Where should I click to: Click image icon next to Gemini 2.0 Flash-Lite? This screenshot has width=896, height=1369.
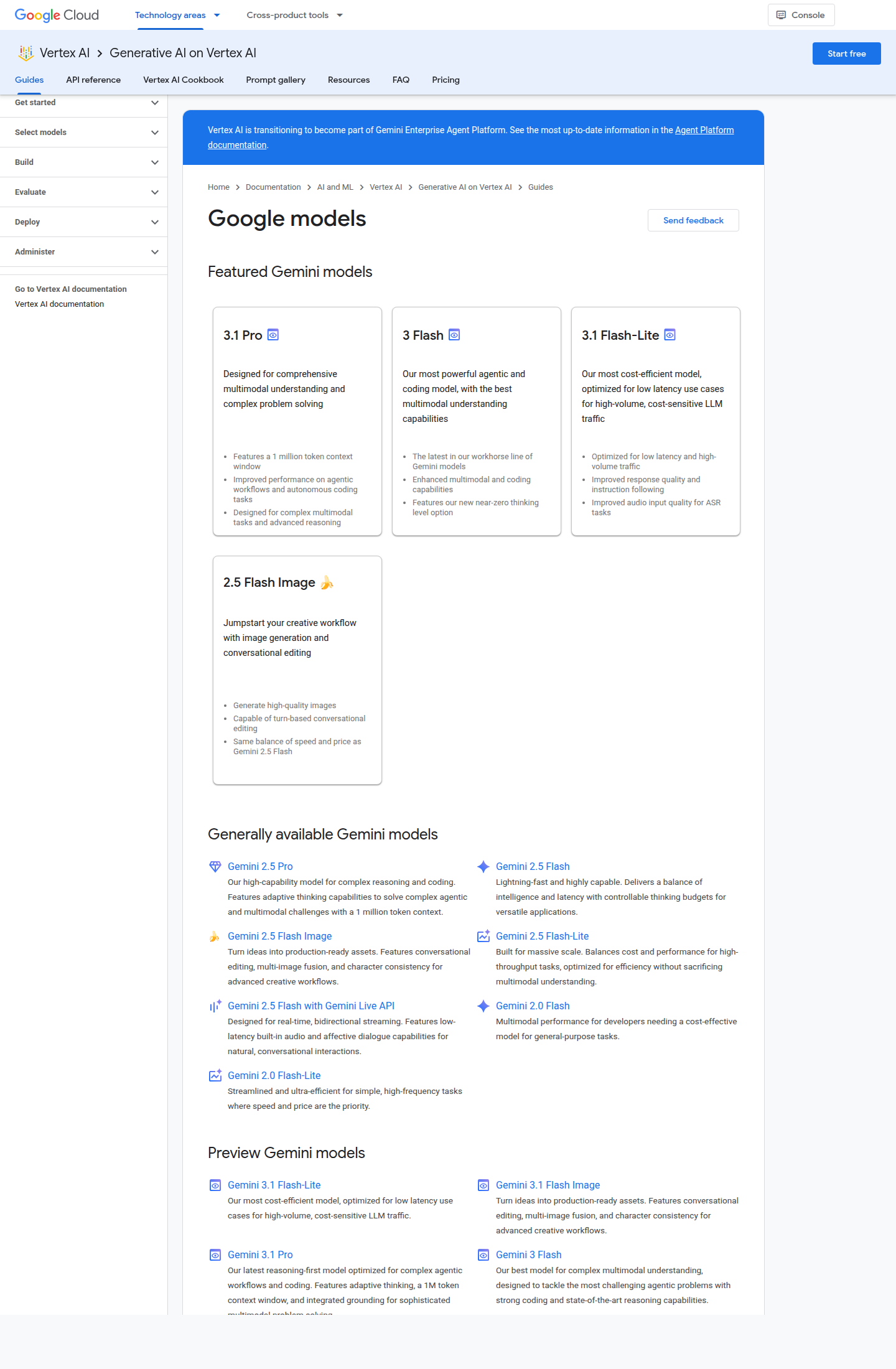[215, 1075]
